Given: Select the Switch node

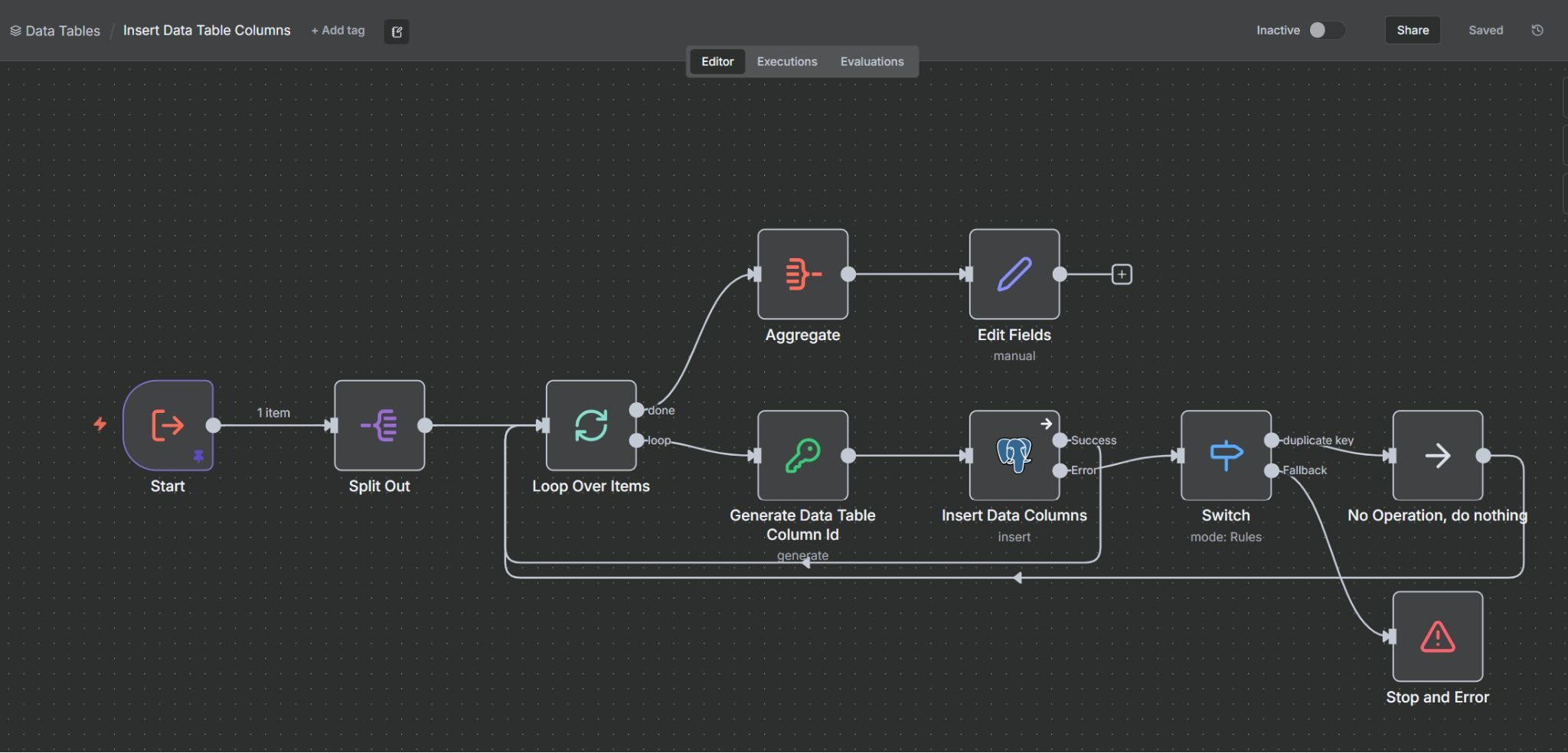Looking at the screenshot, I should (x=1225, y=456).
